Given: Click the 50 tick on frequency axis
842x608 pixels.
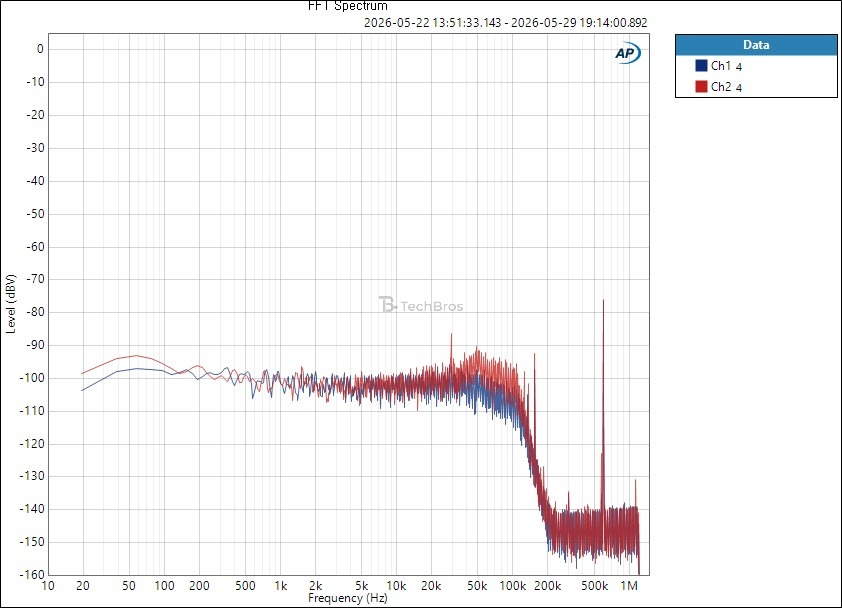Looking at the screenshot, I should point(128,586).
